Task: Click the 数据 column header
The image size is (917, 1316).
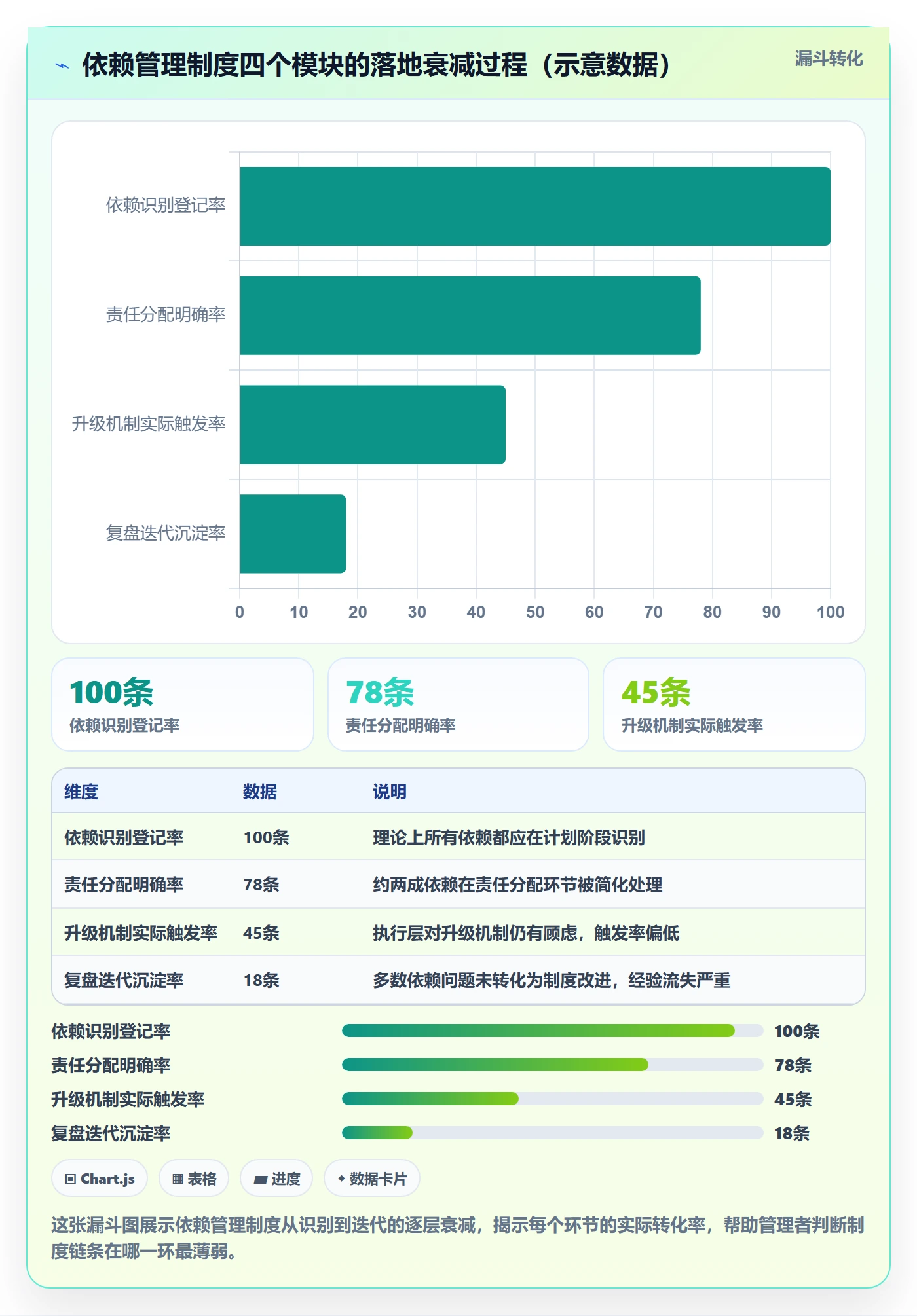Action: [260, 792]
